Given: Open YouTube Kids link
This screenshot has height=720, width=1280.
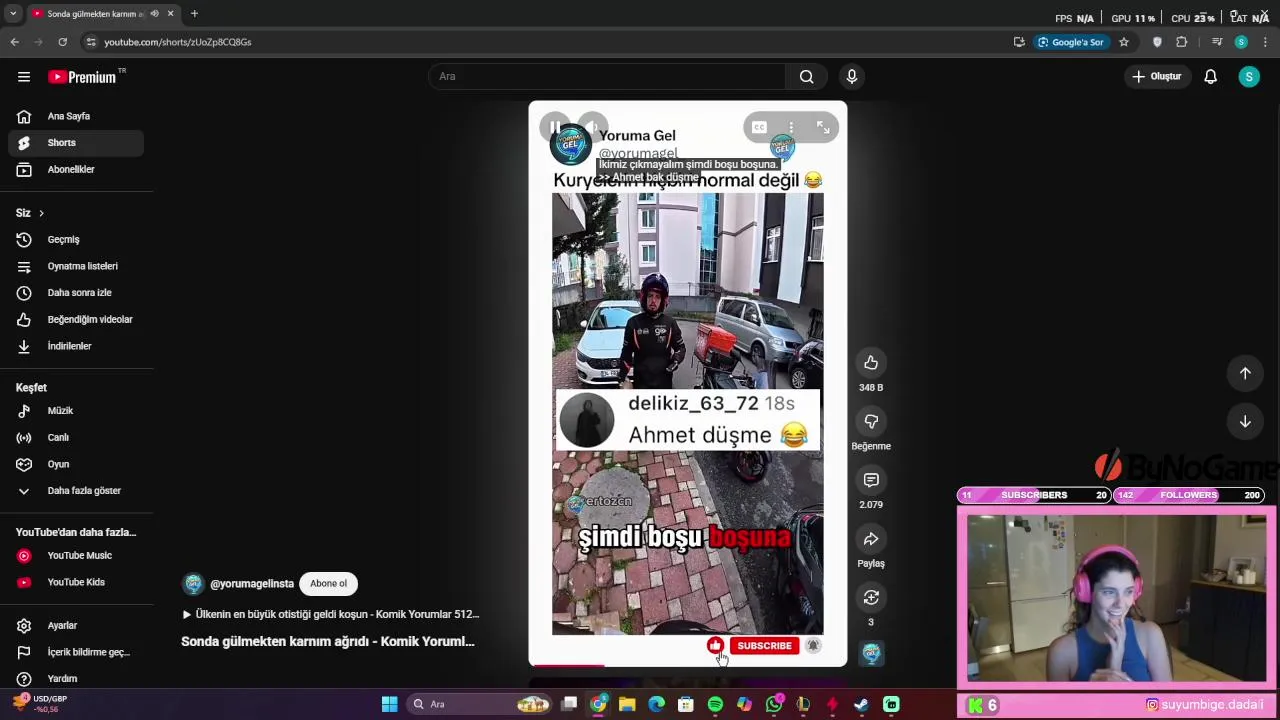Looking at the screenshot, I should pyautogui.click(x=75, y=582).
